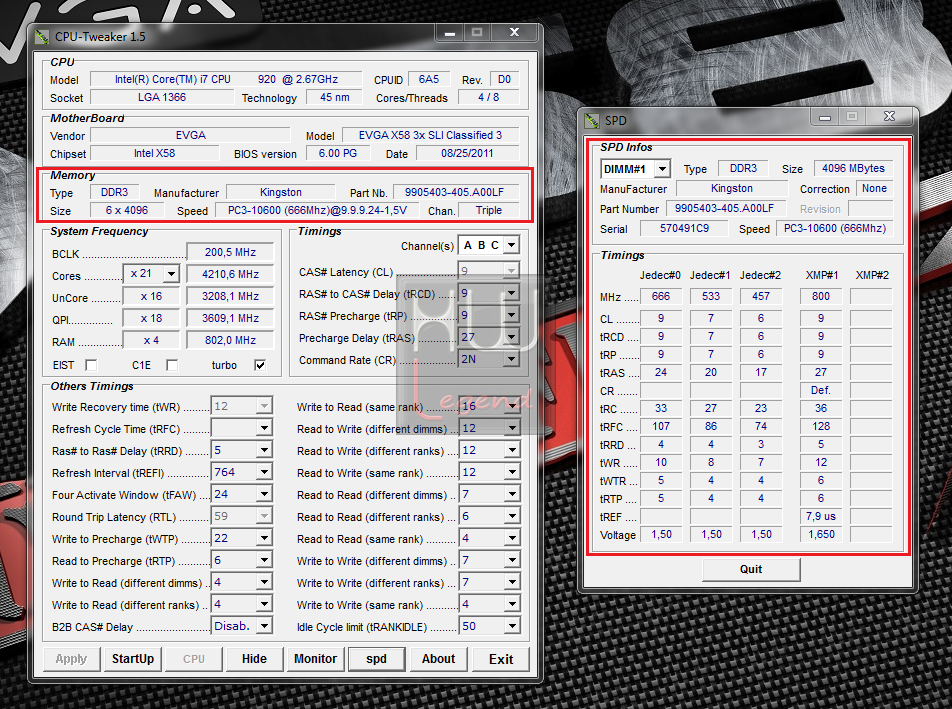Click the Socket value LGA 1366
This screenshot has width=952, height=709.
[x=162, y=97]
